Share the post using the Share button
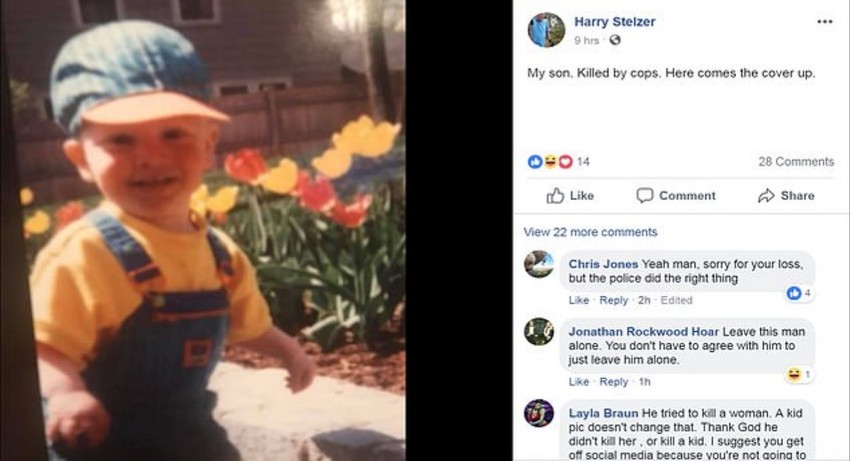850x461 pixels. click(786, 196)
